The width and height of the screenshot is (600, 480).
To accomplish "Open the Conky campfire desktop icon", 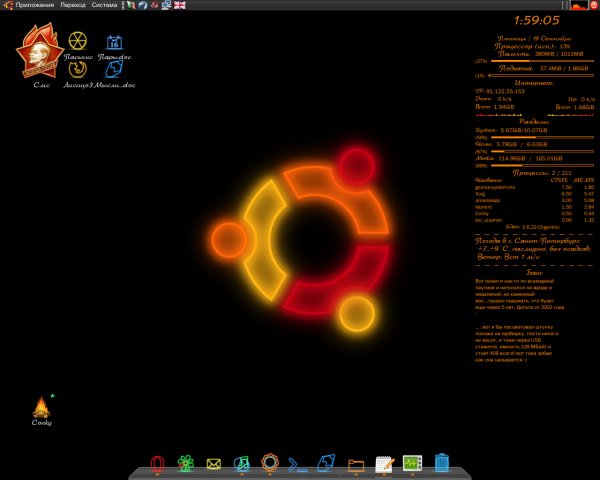I will click(x=41, y=406).
